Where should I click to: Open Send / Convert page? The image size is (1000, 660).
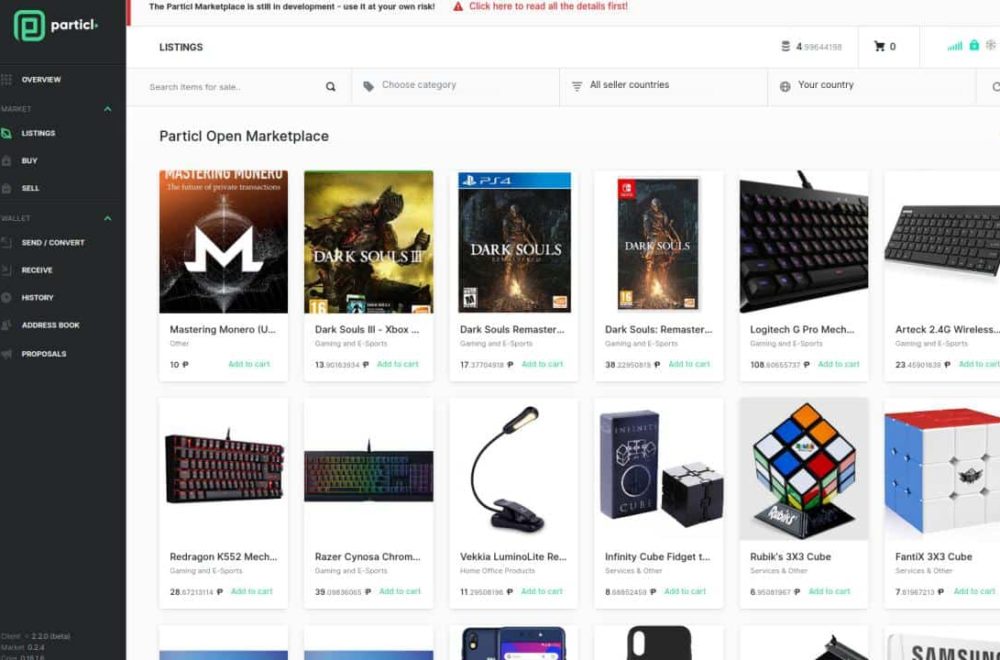(52, 243)
